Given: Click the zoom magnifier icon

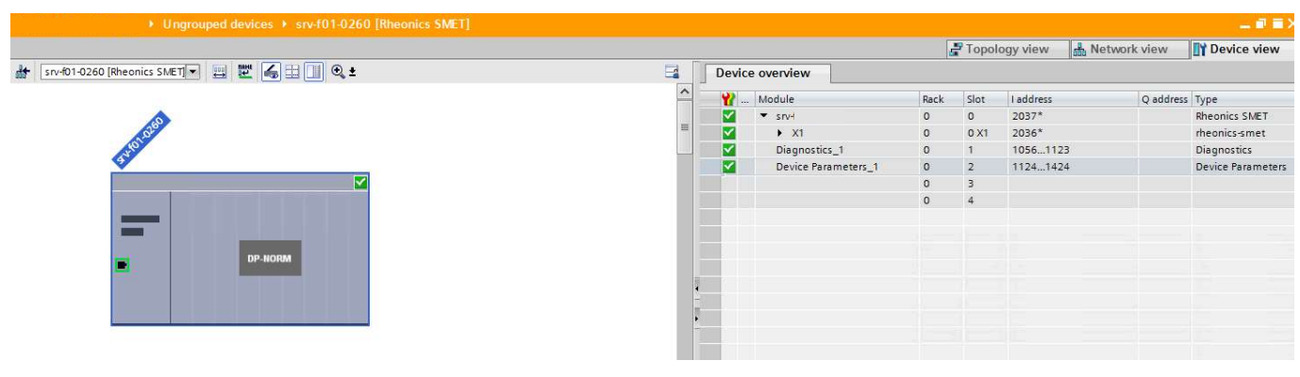Looking at the screenshot, I should (338, 72).
